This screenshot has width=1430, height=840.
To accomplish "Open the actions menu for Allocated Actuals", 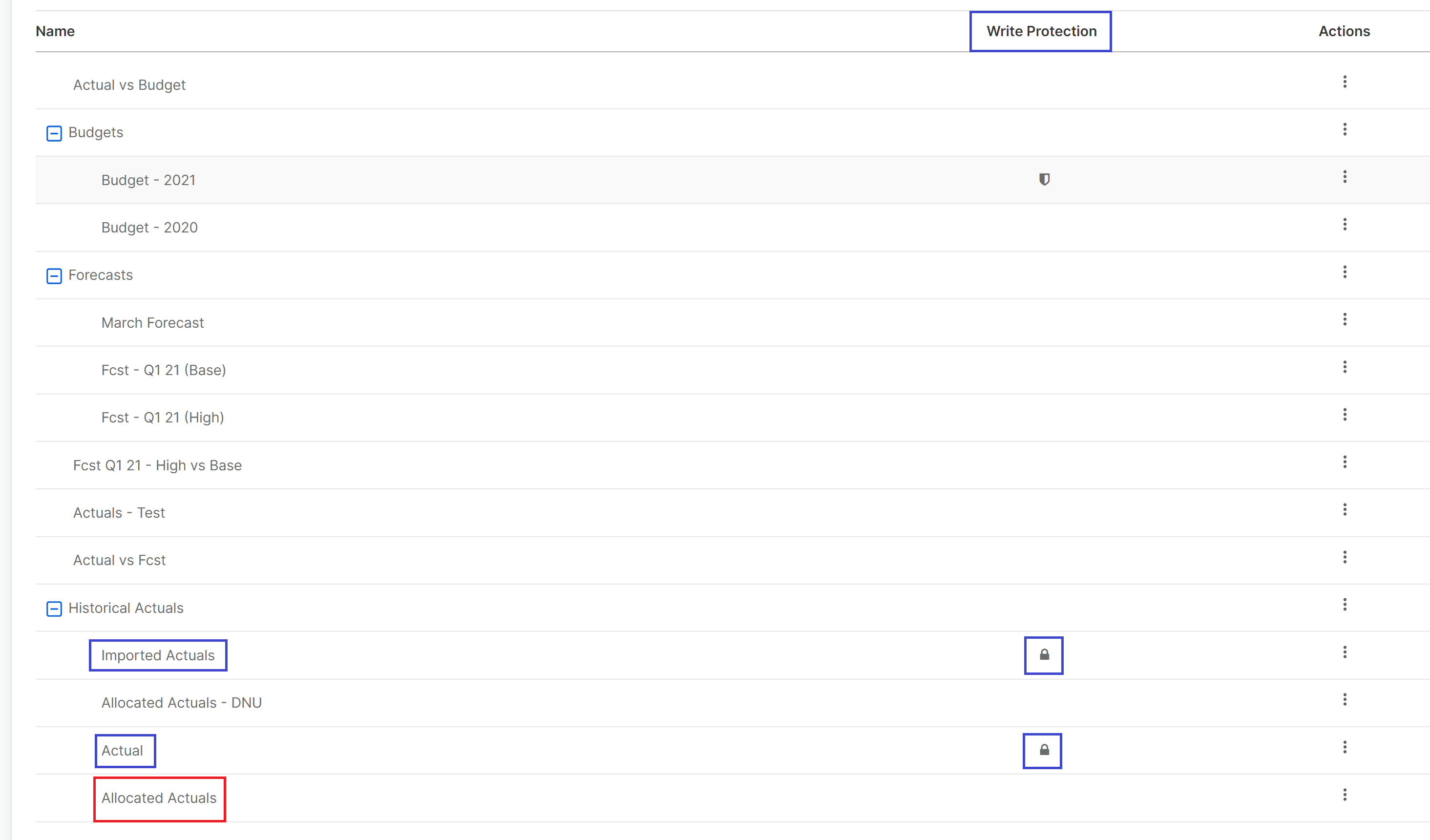I will 1345,794.
